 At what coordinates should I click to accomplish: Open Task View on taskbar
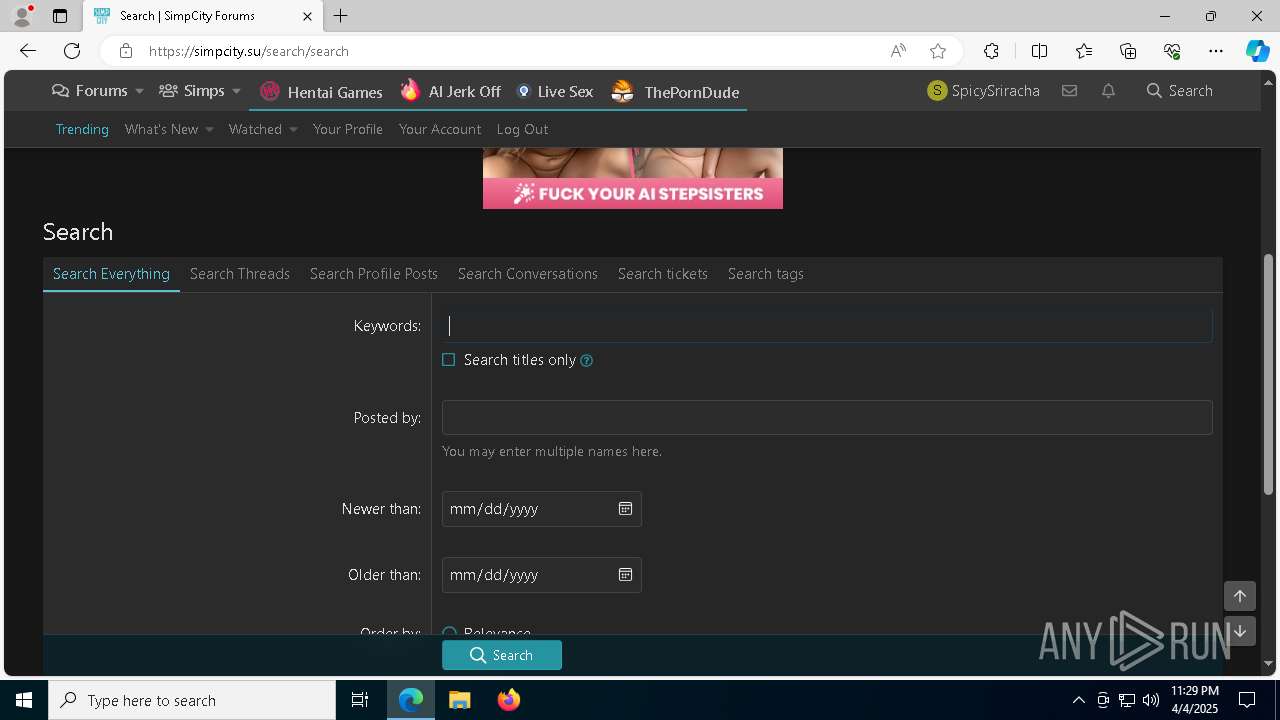[360, 700]
